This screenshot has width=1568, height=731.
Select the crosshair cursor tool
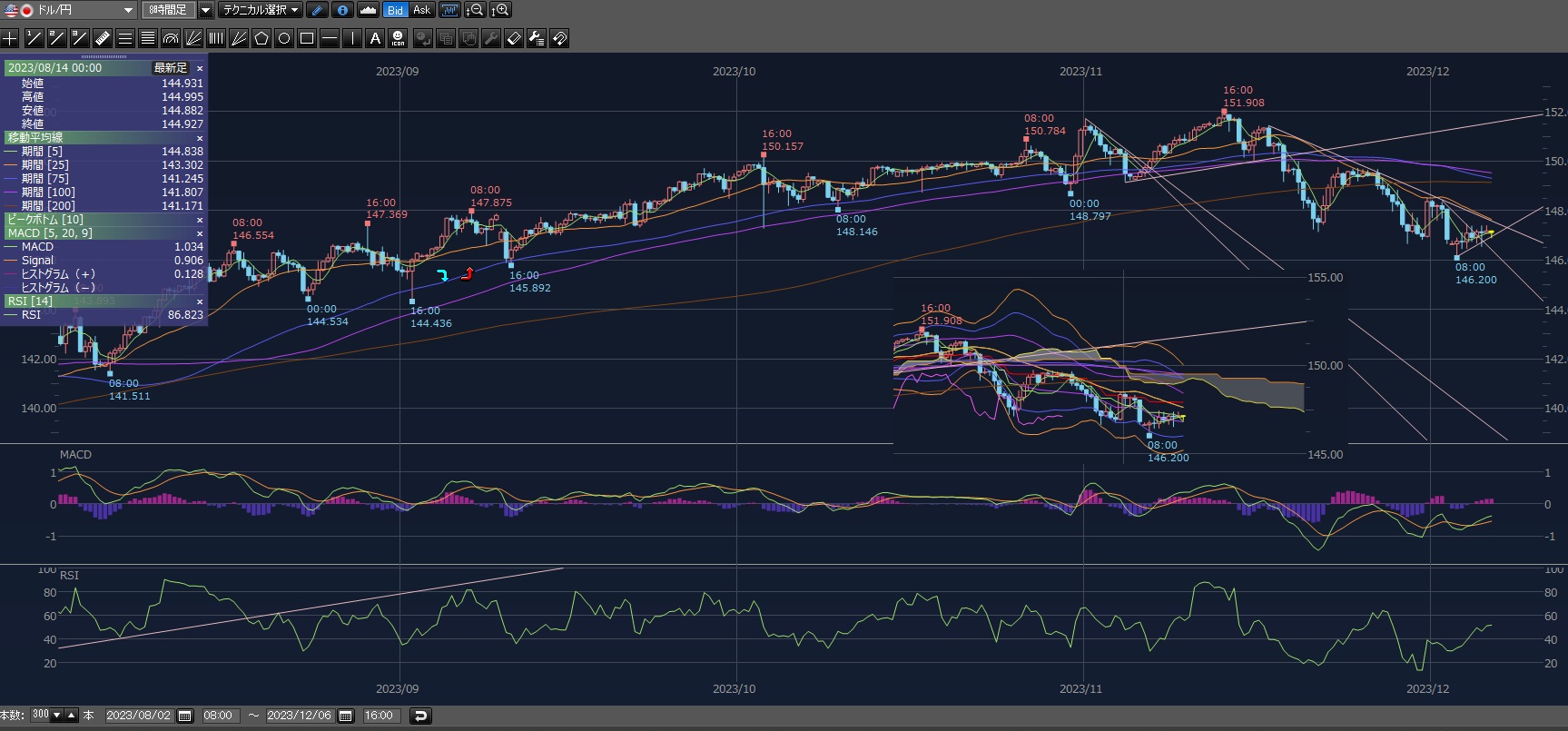[10, 38]
